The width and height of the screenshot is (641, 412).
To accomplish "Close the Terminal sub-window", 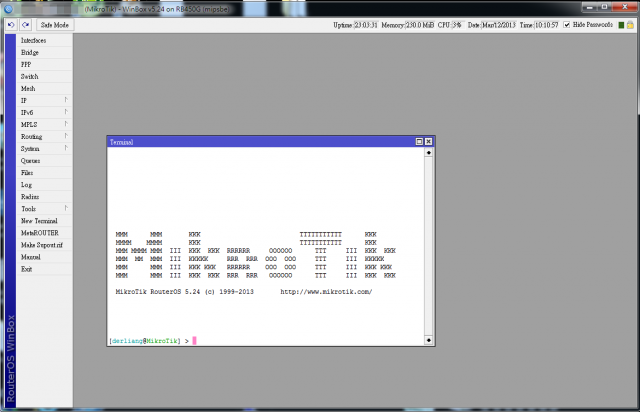I will tap(428, 141).
